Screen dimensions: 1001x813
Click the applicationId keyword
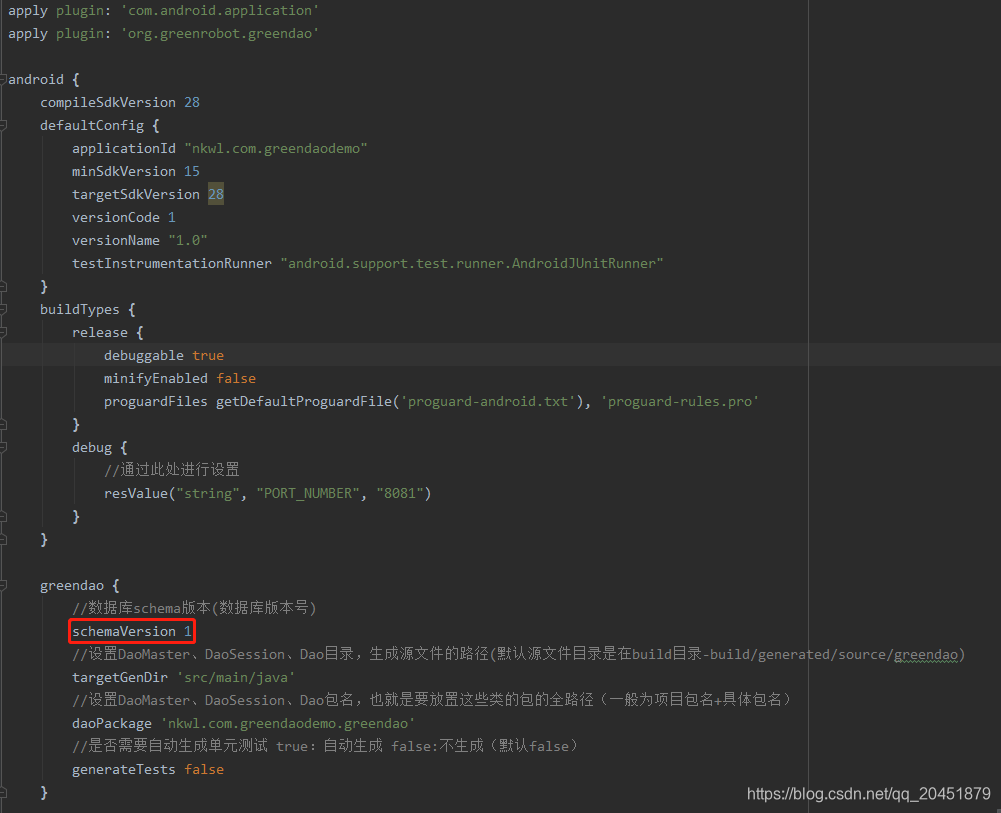pyautogui.click(x=124, y=148)
